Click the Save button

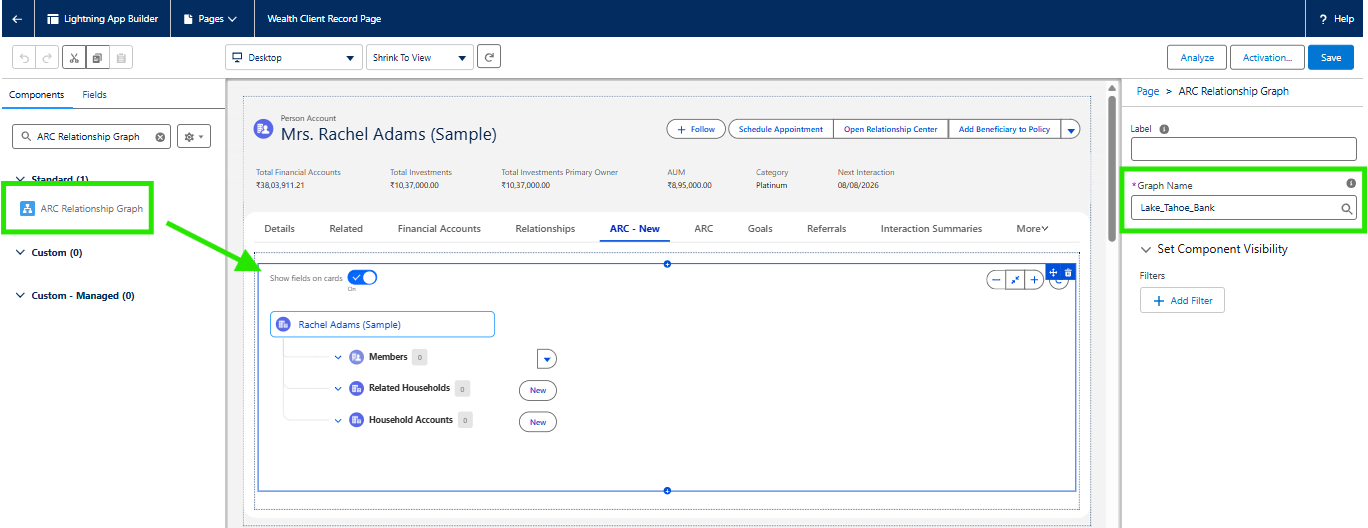[1330, 58]
